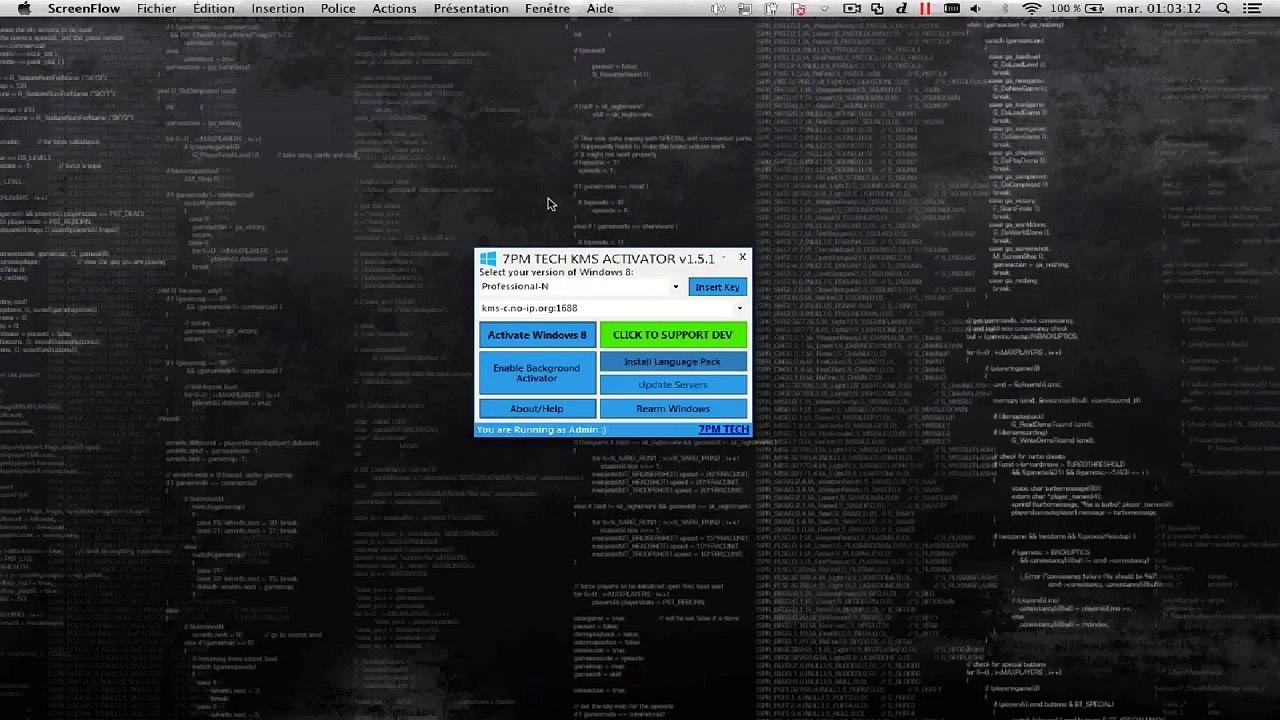Click the italic d icon in menu bar
1280x720 pixels.
(x=902, y=9)
